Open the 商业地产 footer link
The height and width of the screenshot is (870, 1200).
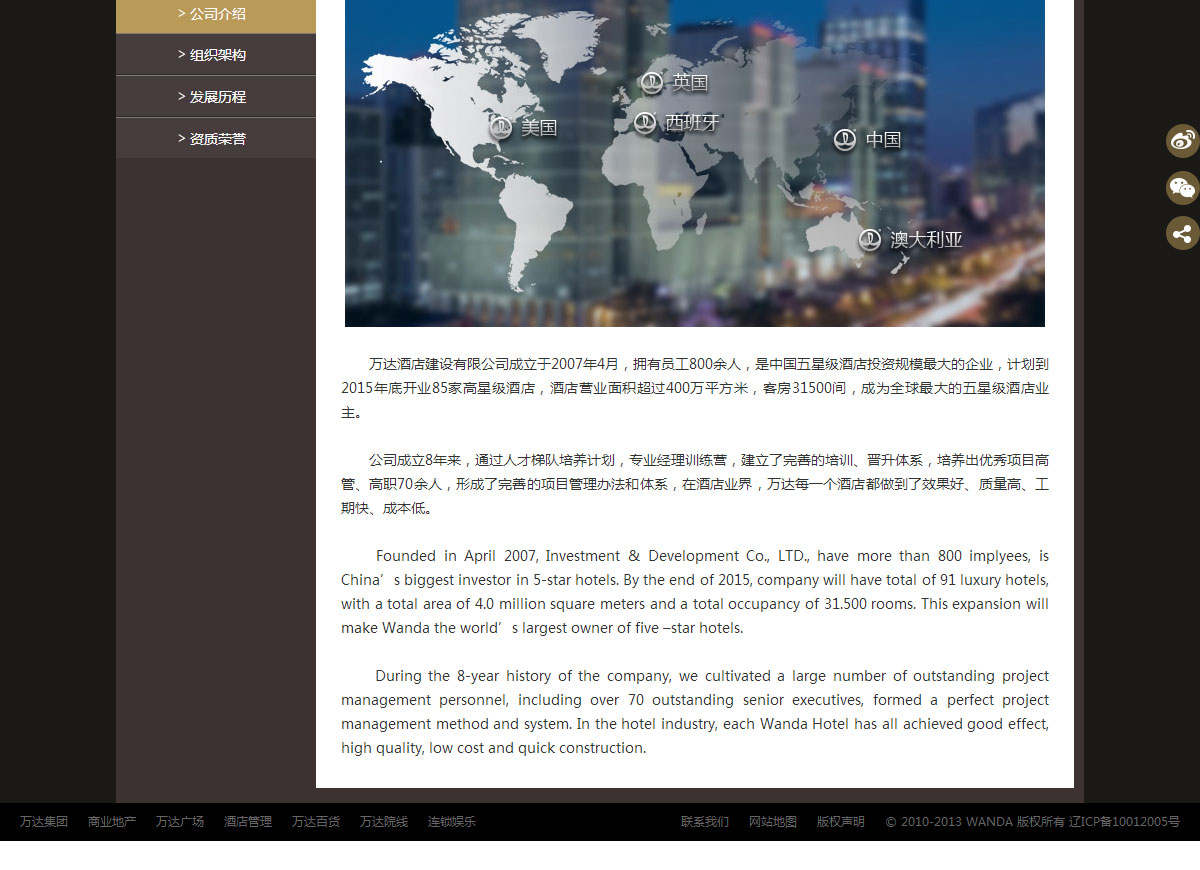112,822
